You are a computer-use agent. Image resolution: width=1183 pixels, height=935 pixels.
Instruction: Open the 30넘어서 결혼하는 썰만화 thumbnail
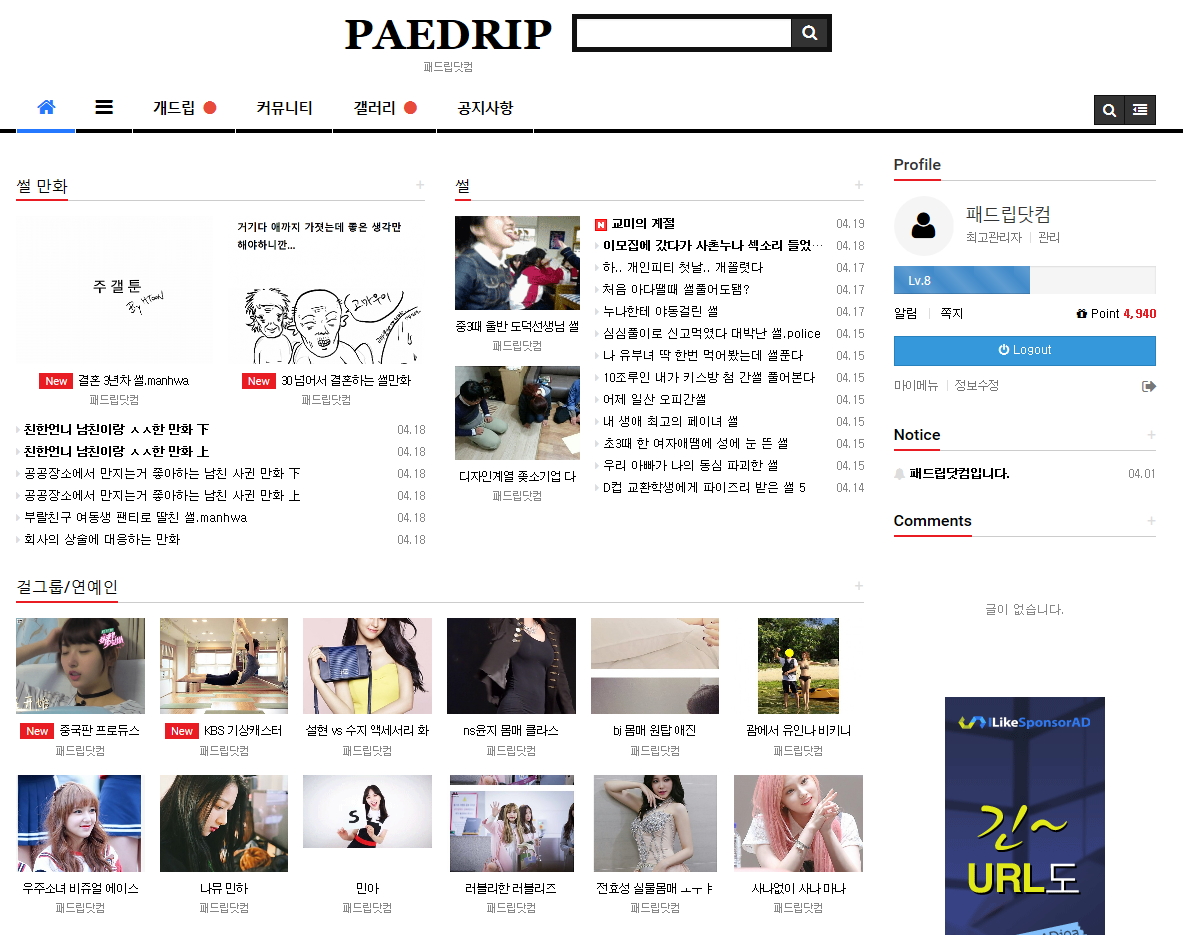(326, 290)
